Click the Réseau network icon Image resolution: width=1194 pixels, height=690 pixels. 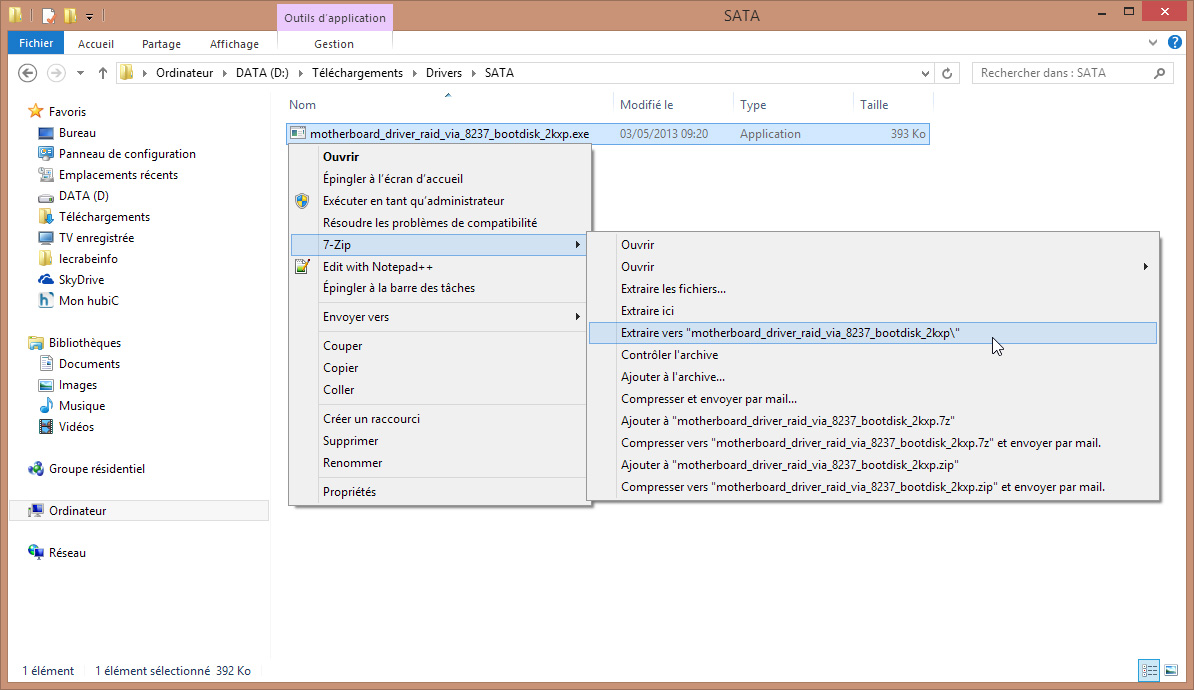[35, 552]
